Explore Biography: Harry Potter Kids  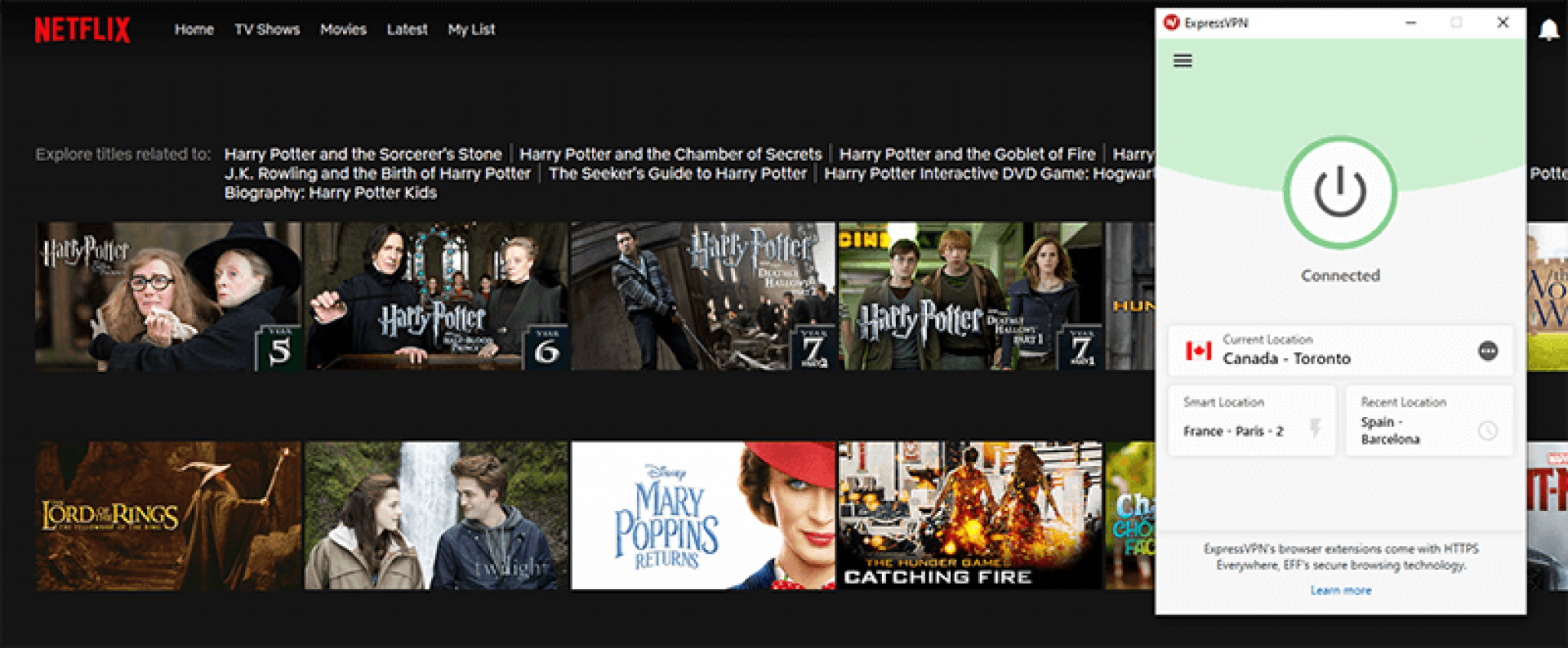[x=331, y=193]
